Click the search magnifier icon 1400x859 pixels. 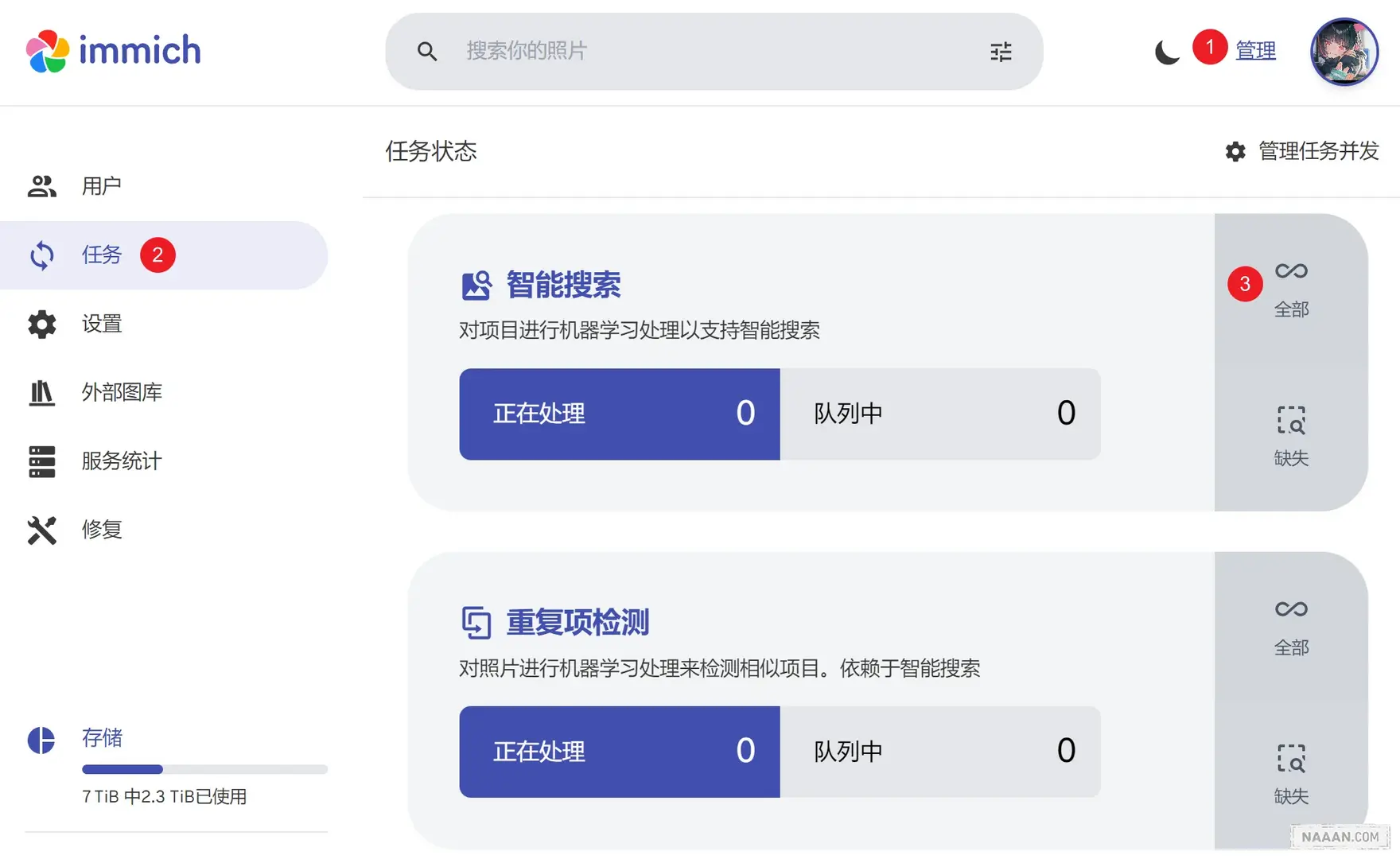(427, 52)
